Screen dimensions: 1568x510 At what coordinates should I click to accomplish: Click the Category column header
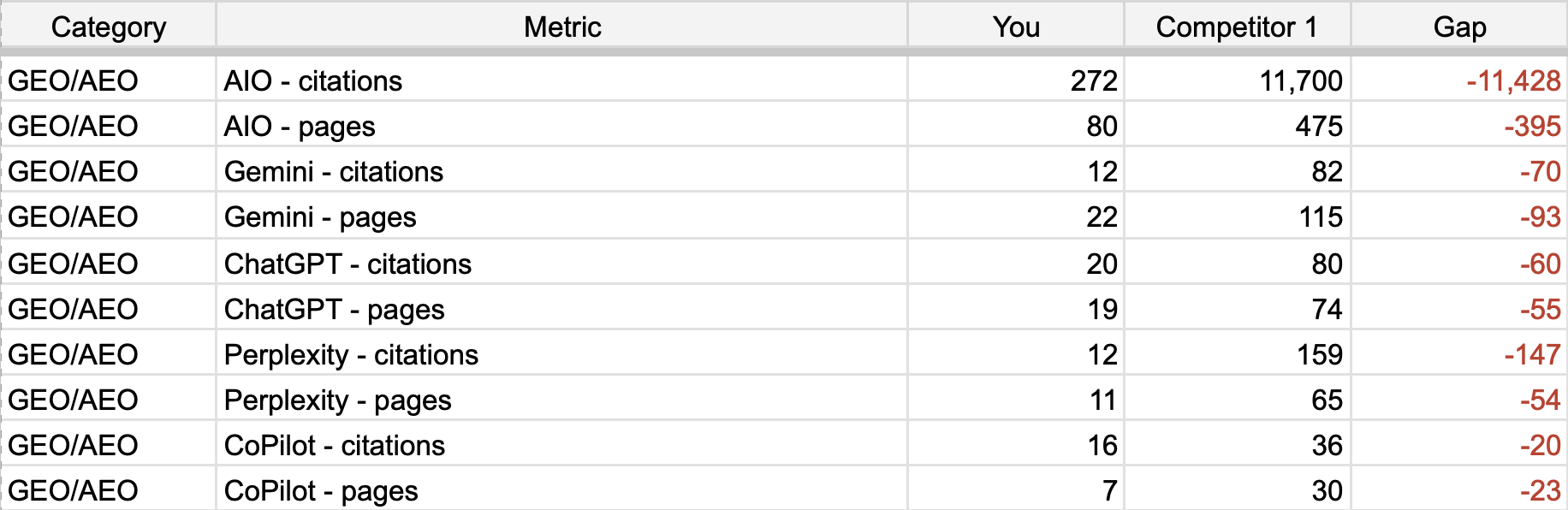tap(109, 27)
